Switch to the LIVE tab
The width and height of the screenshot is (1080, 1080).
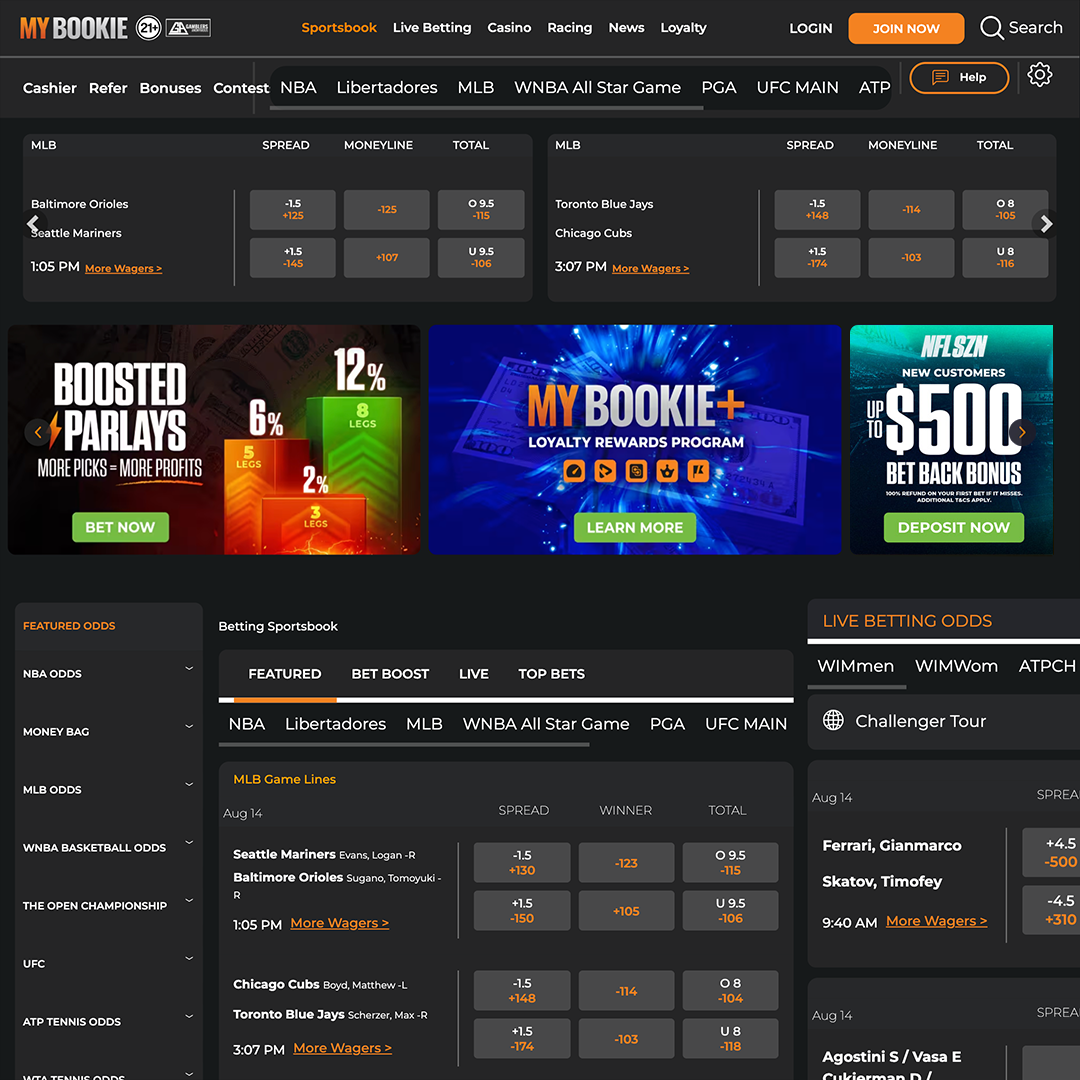click(474, 674)
